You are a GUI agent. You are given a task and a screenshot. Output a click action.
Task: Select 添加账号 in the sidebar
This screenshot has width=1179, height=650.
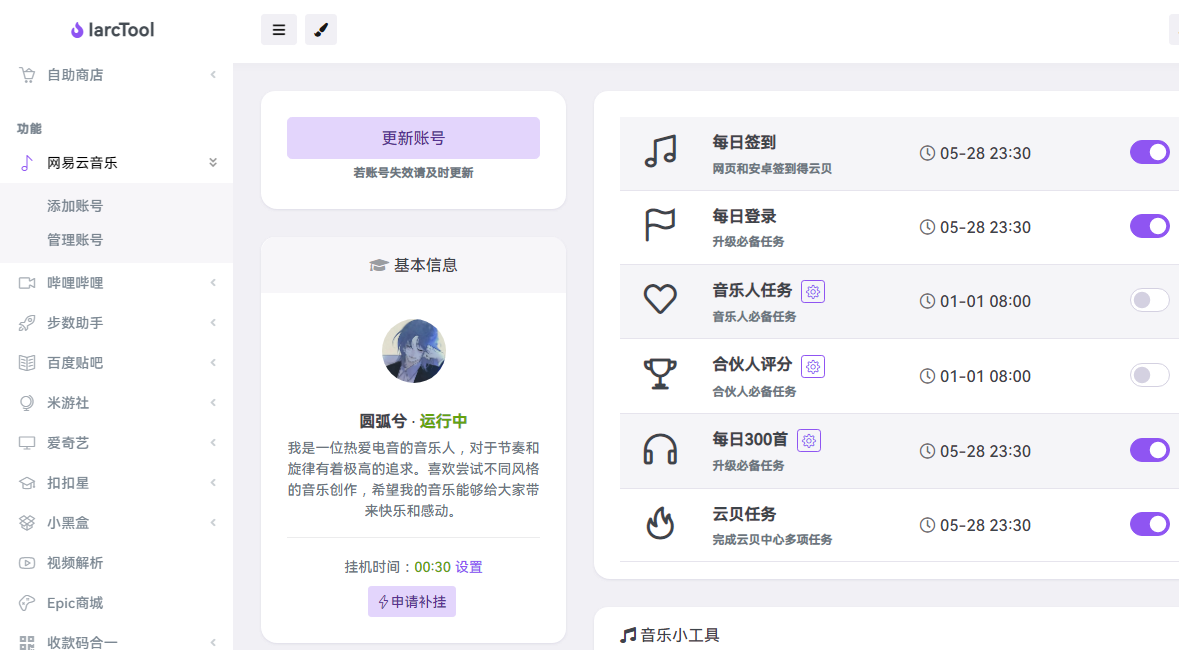(x=75, y=206)
